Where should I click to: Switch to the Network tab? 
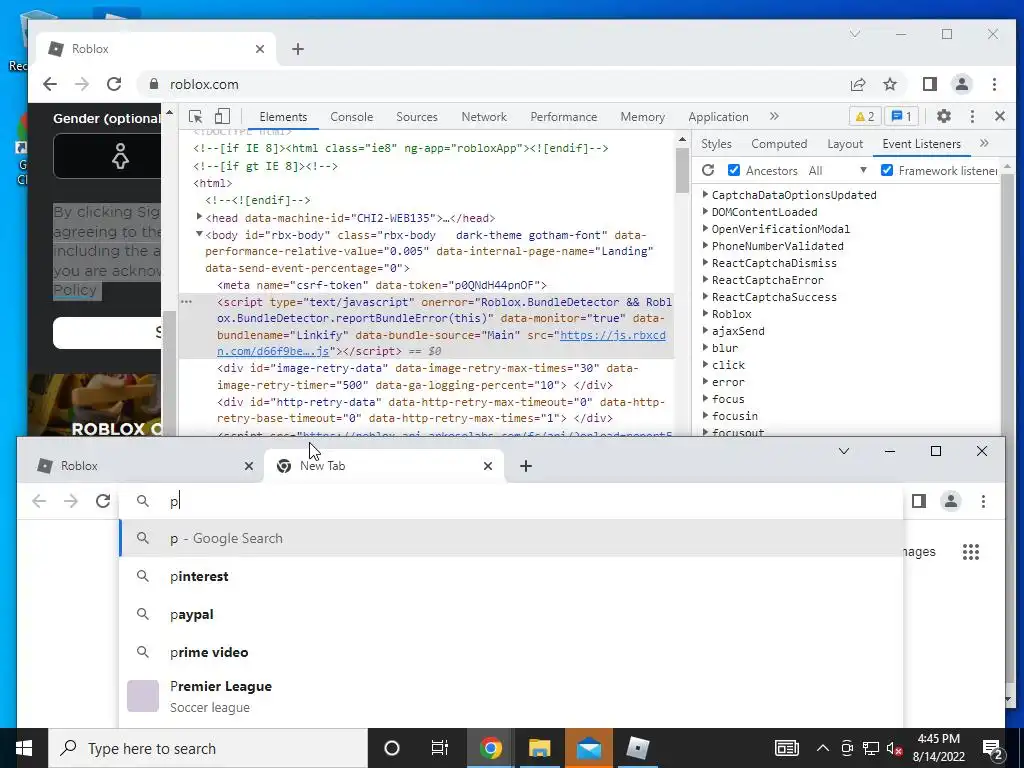click(x=484, y=117)
